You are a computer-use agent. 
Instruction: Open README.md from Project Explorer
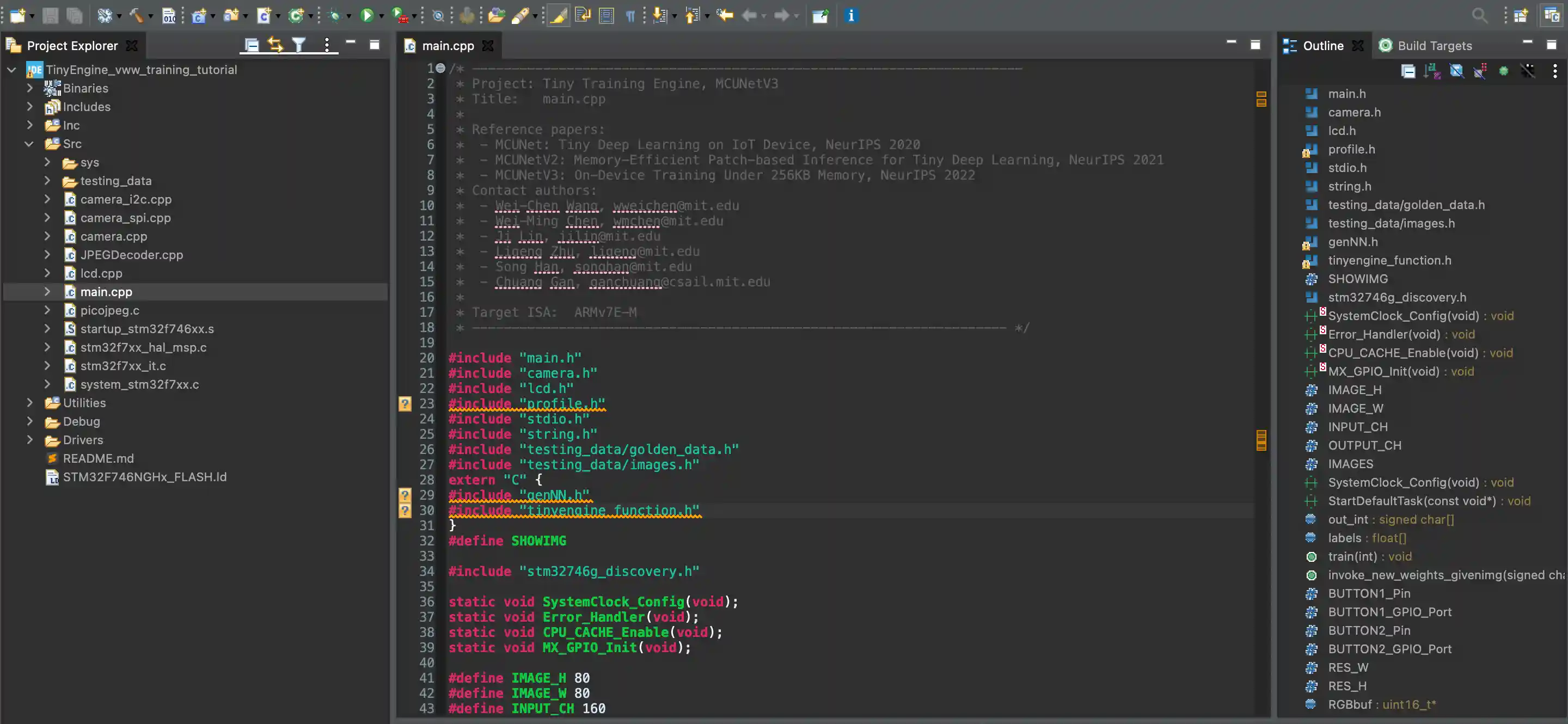point(99,458)
